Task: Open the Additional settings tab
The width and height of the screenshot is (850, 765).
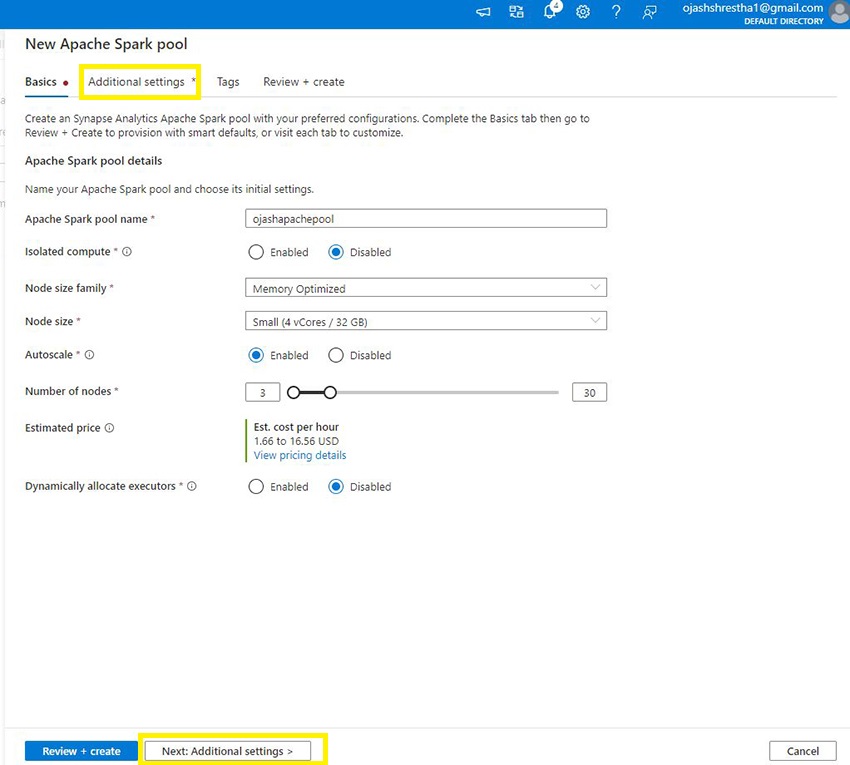Action: point(137,82)
